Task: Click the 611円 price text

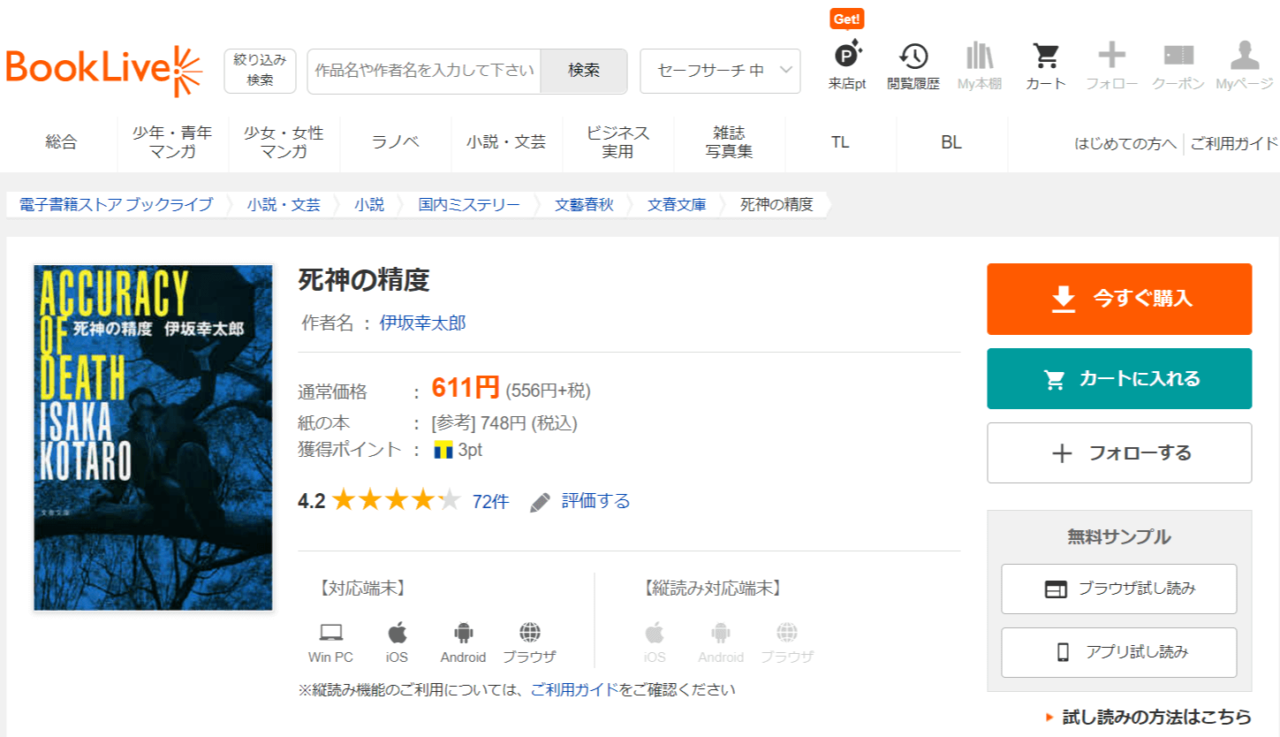Action: [465, 387]
